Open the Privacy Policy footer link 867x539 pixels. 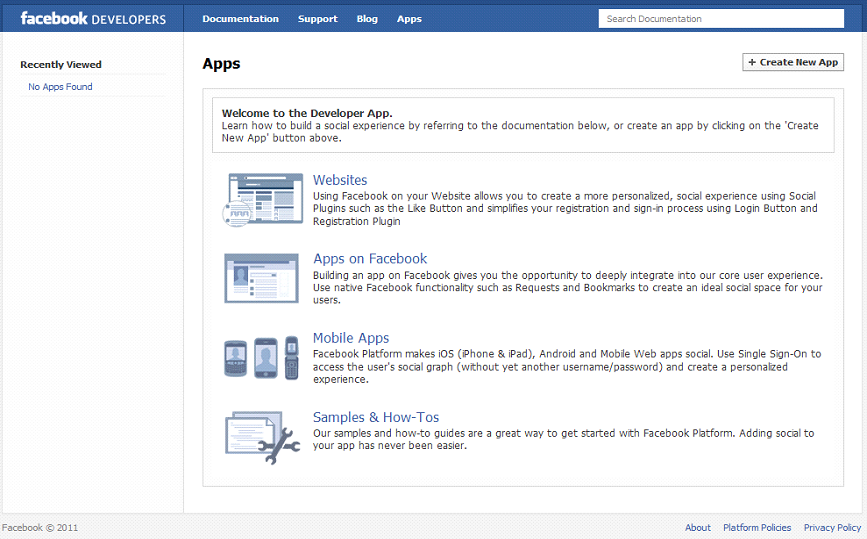click(832, 527)
